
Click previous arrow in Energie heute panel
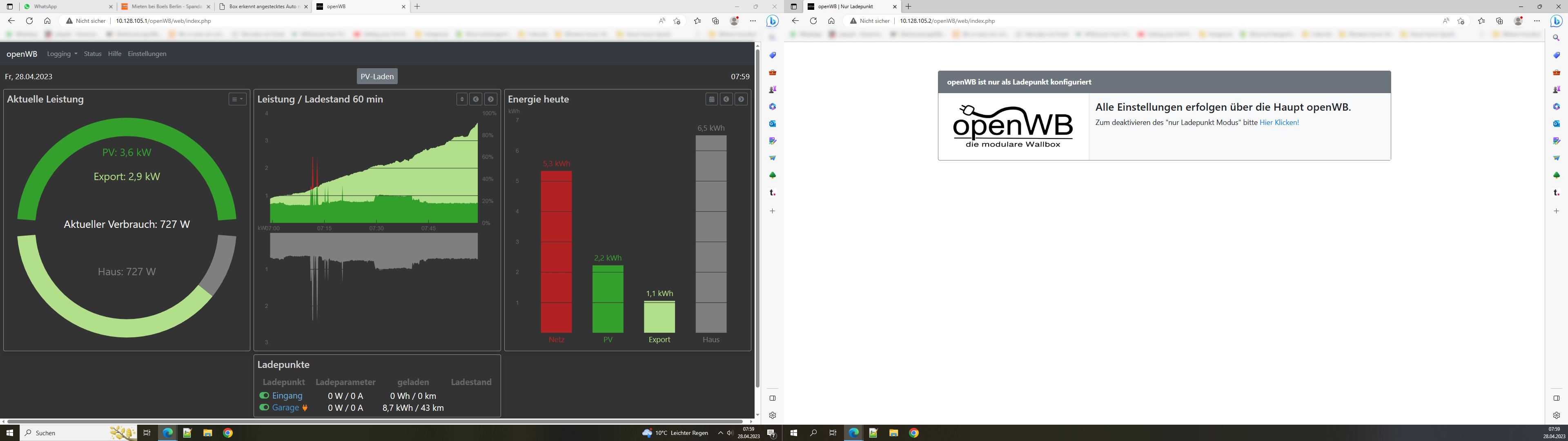(726, 99)
